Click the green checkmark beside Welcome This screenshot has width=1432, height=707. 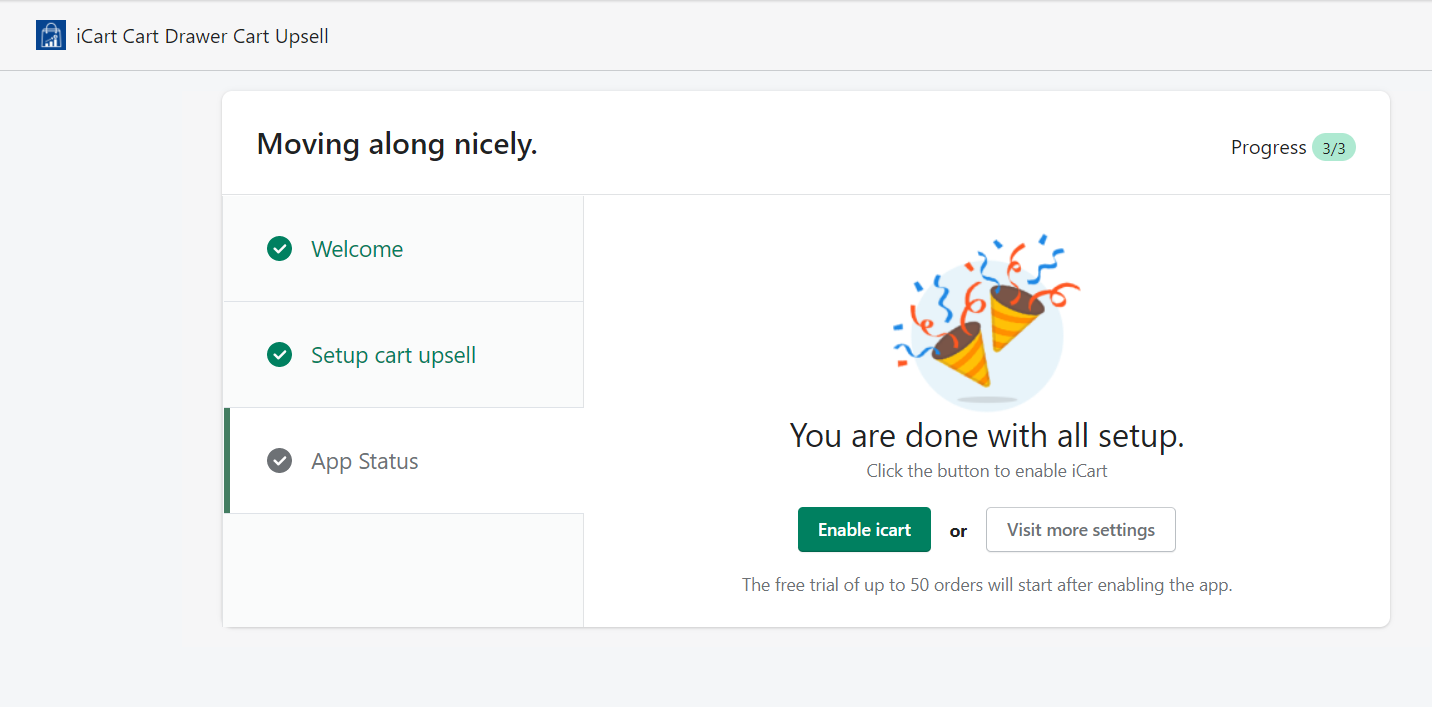(x=279, y=249)
